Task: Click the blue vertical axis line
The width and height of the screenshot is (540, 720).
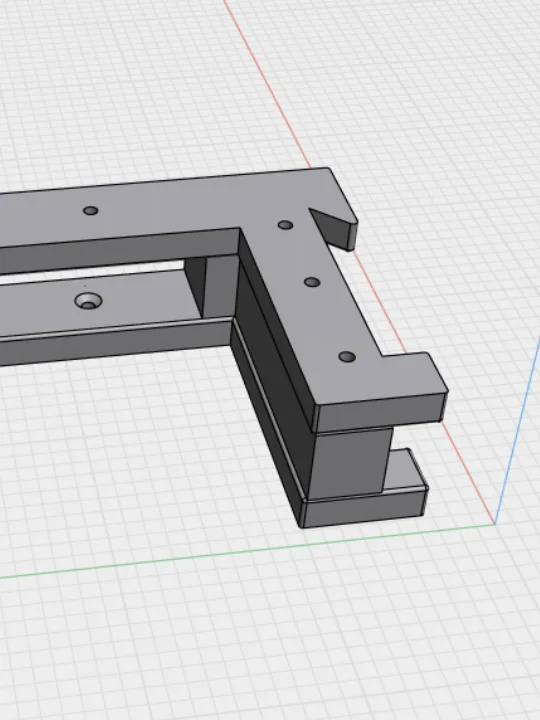Action: pos(517,431)
